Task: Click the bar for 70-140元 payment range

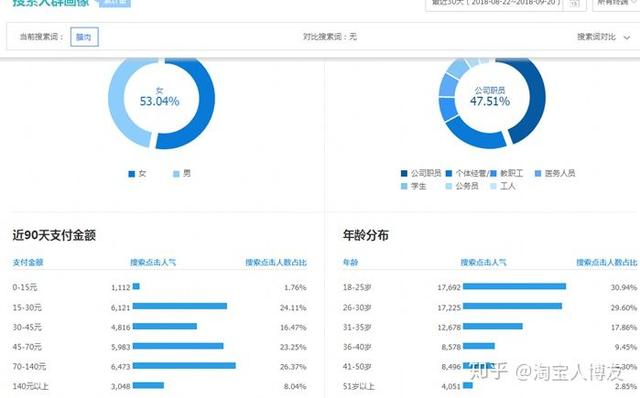Action: [184, 366]
